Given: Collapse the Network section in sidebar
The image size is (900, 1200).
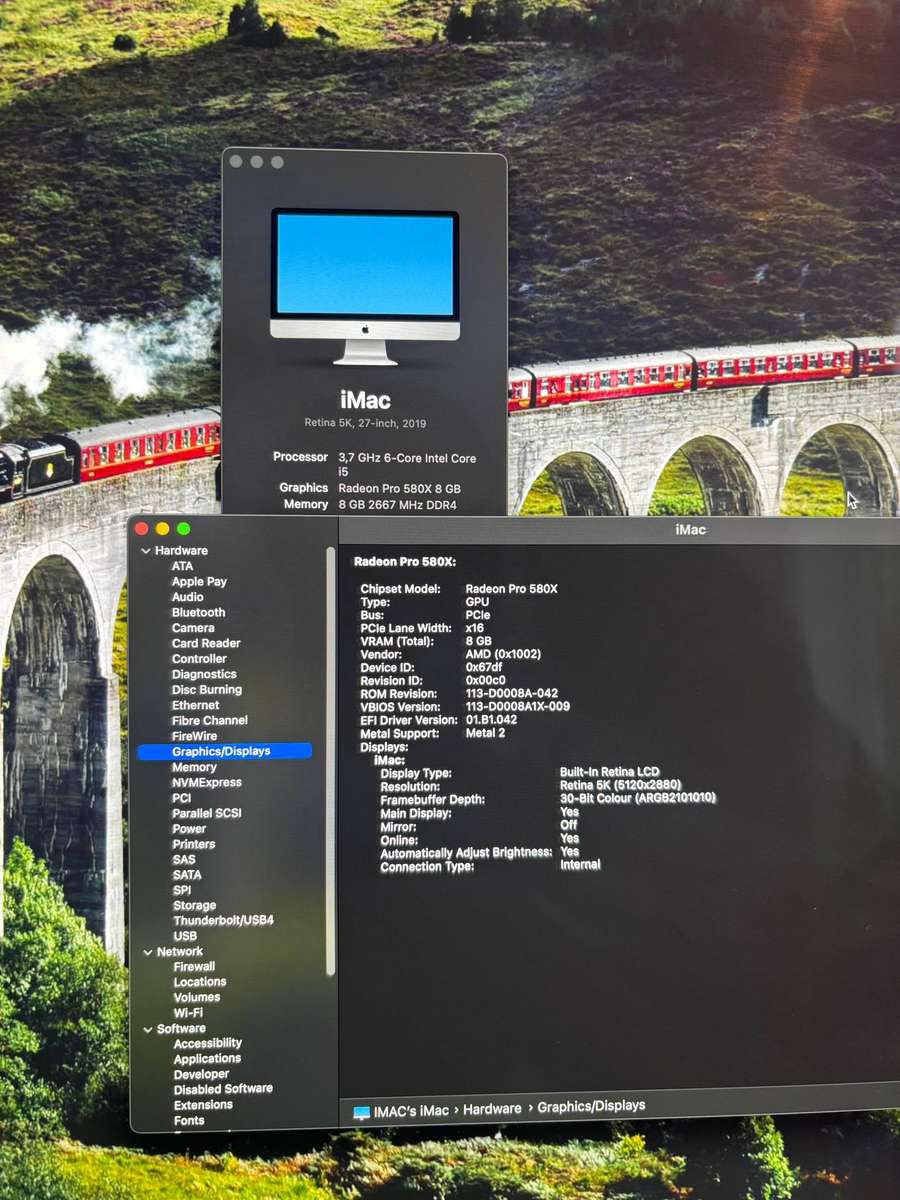Looking at the screenshot, I should coord(148,952).
